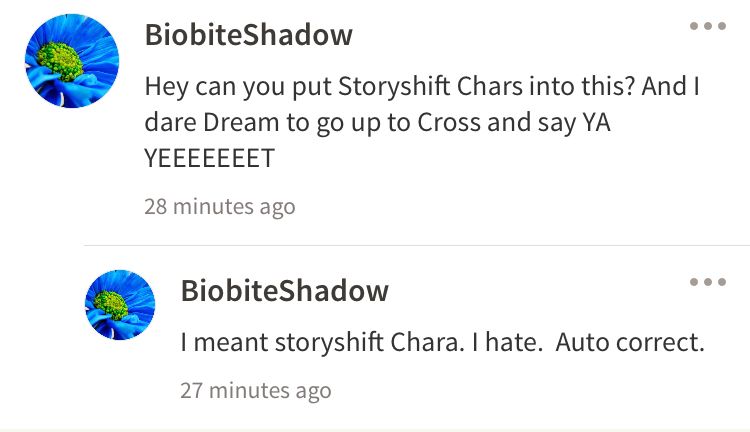This screenshot has width=750, height=432.
Task: Select the word "YEEEEEEET" in the comment
Action: pos(210,158)
